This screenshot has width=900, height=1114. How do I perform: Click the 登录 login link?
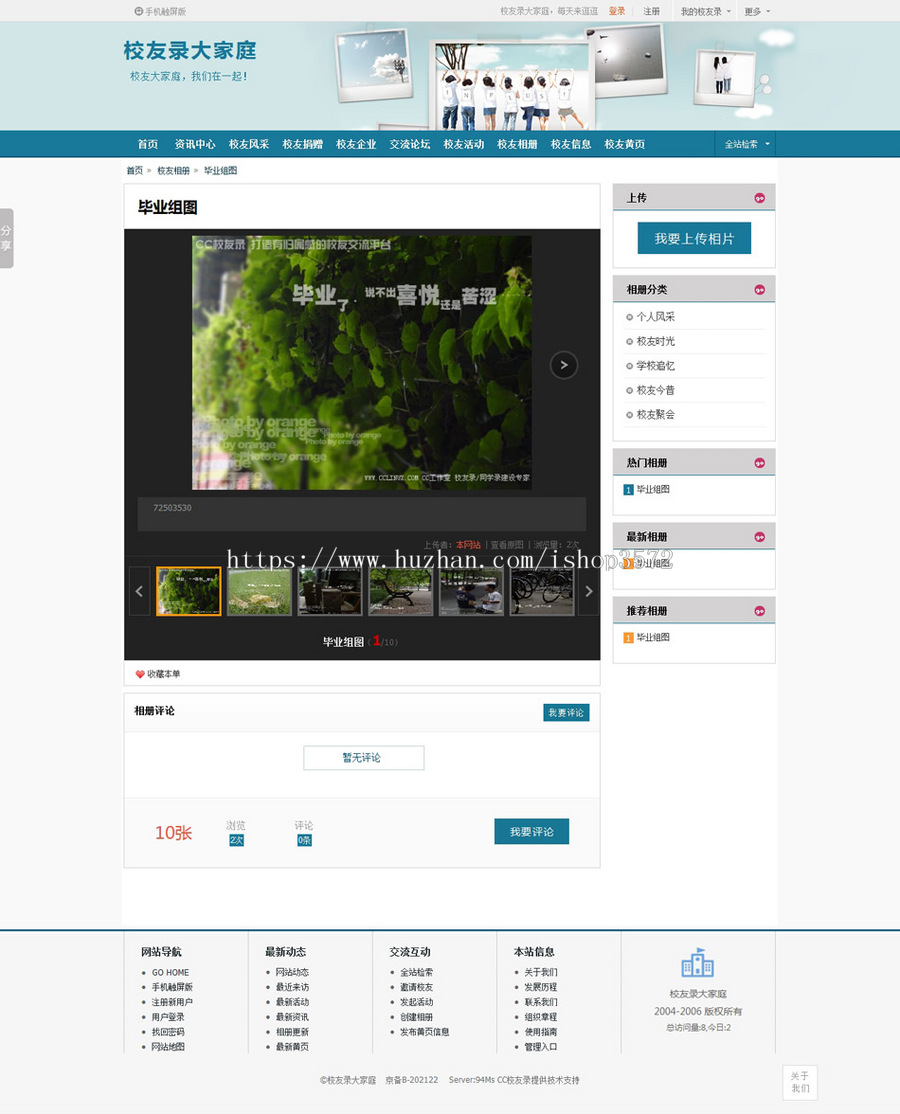[x=618, y=11]
